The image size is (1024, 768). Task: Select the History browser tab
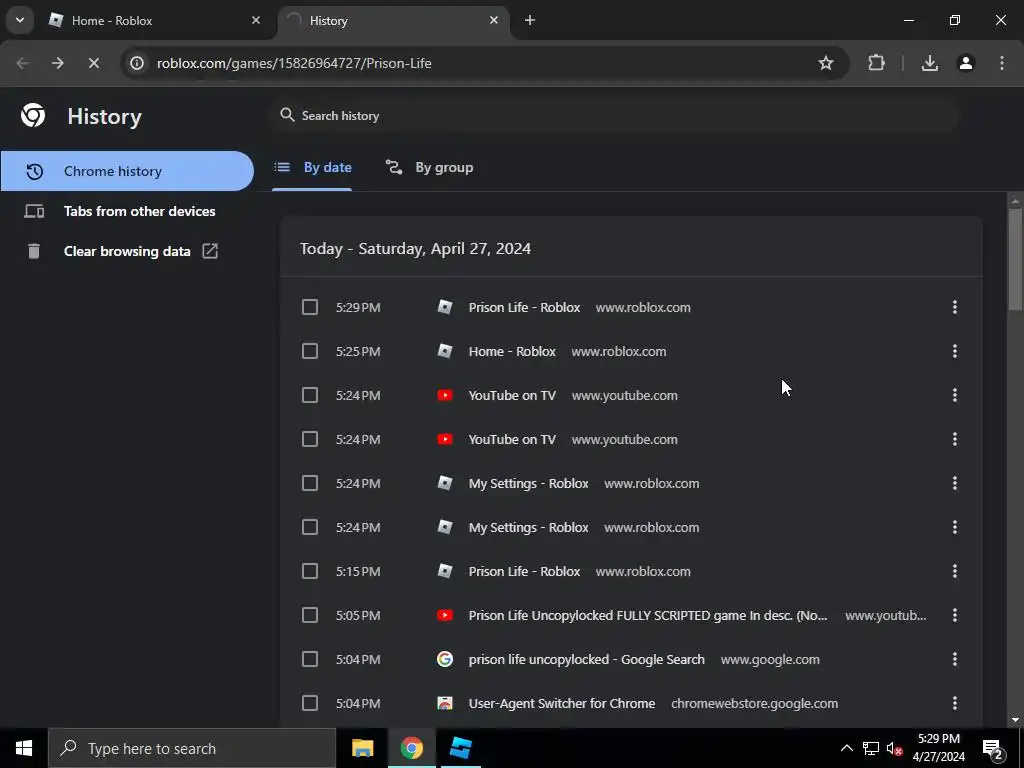tap(394, 20)
